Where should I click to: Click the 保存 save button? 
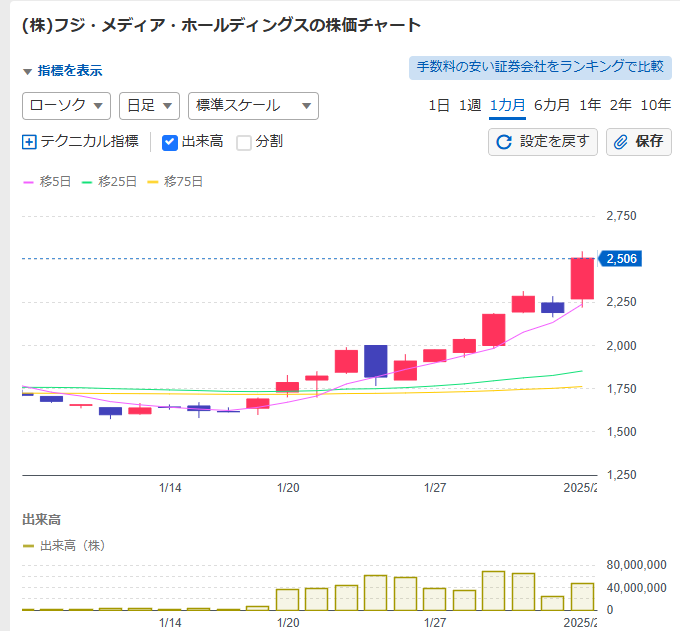pos(638,142)
